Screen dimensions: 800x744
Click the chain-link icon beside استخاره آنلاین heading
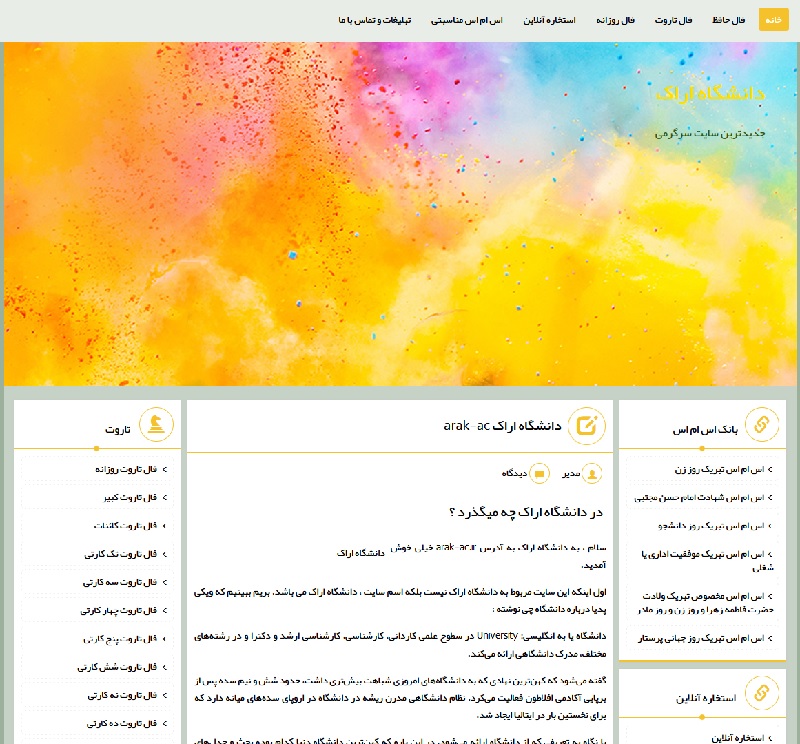pos(762,693)
